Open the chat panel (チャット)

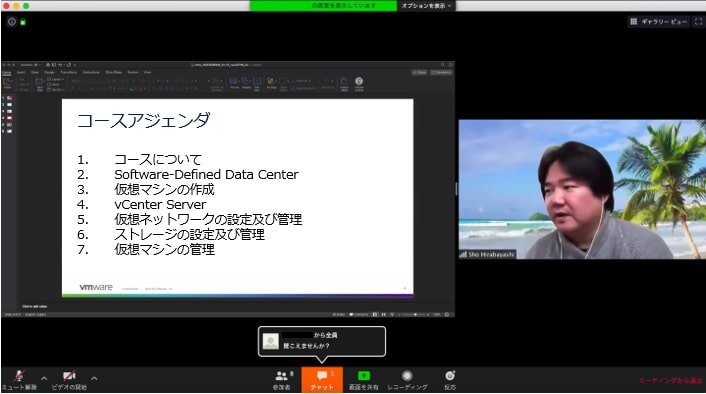[322, 380]
